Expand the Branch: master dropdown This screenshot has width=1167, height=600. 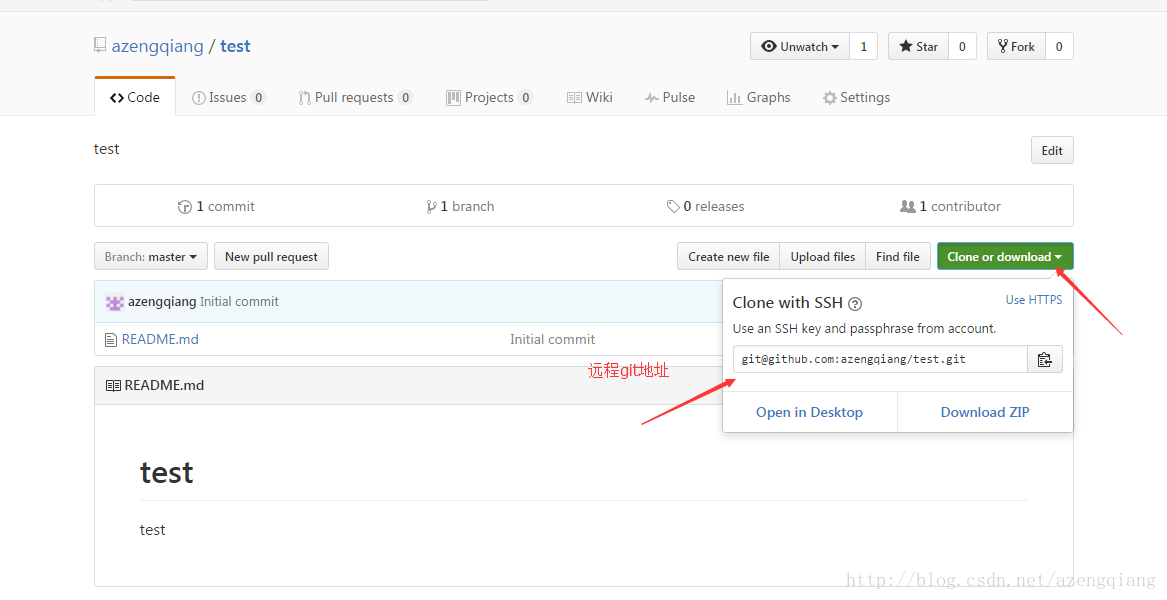point(150,257)
